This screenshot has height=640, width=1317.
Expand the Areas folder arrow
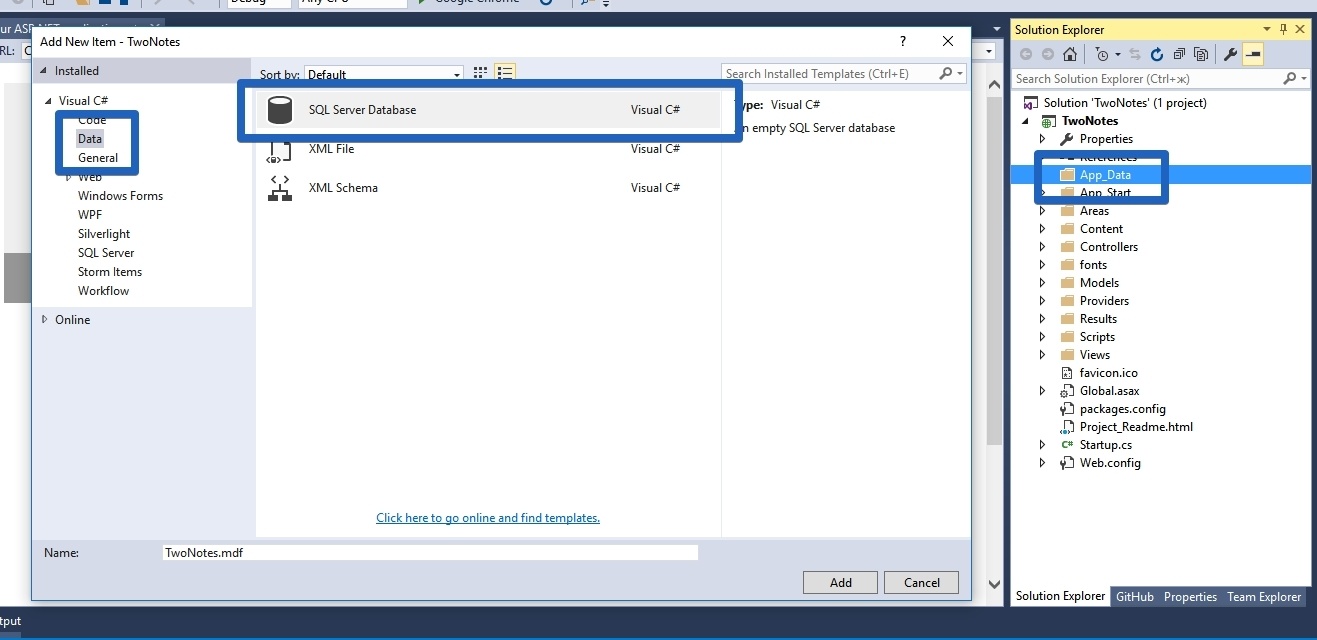1042,211
